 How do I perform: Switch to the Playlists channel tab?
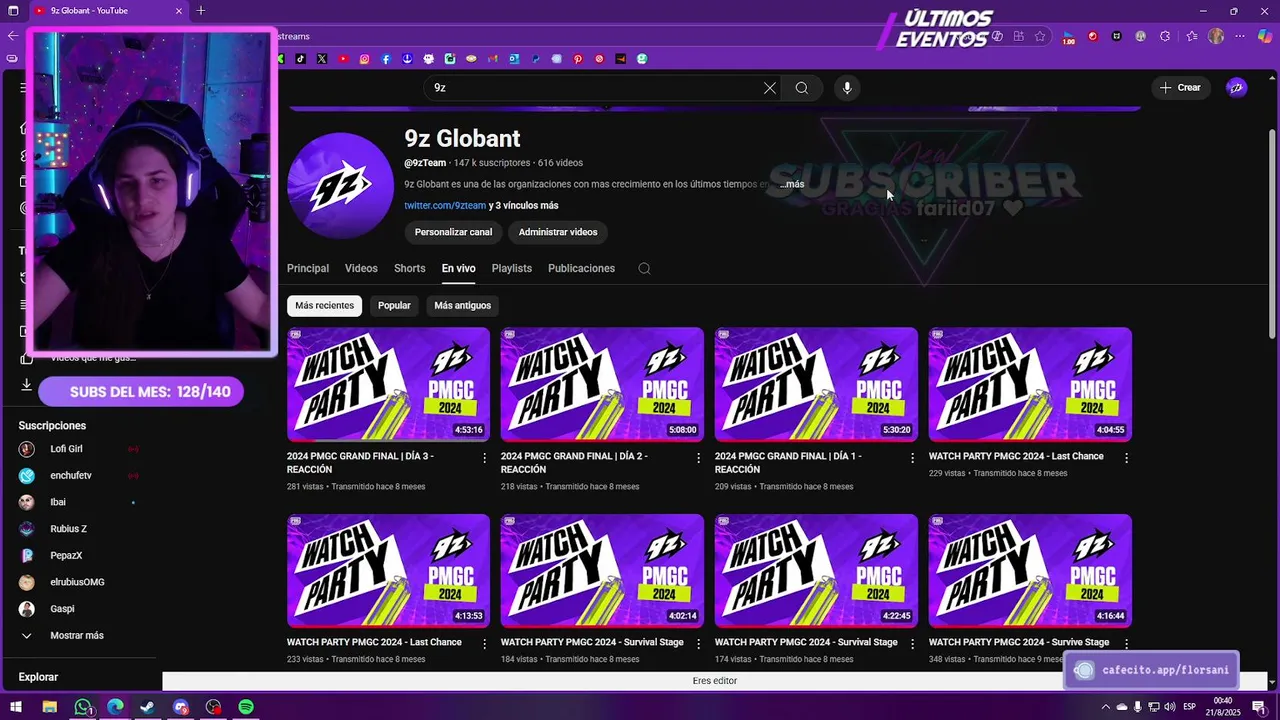(x=512, y=268)
